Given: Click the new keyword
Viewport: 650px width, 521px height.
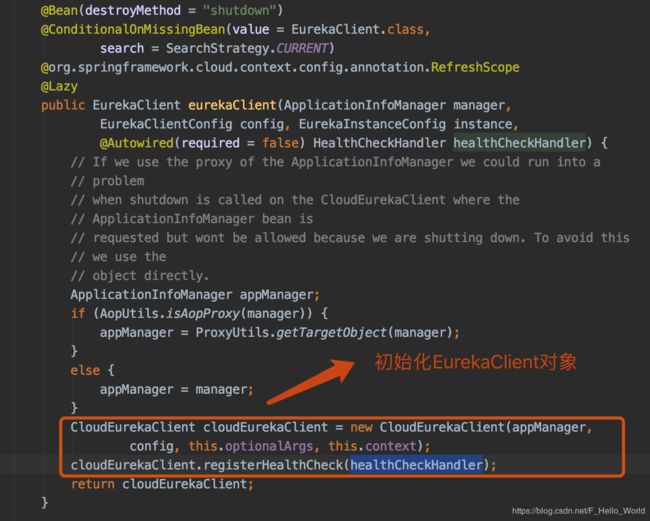Looking at the screenshot, I should tap(361, 427).
